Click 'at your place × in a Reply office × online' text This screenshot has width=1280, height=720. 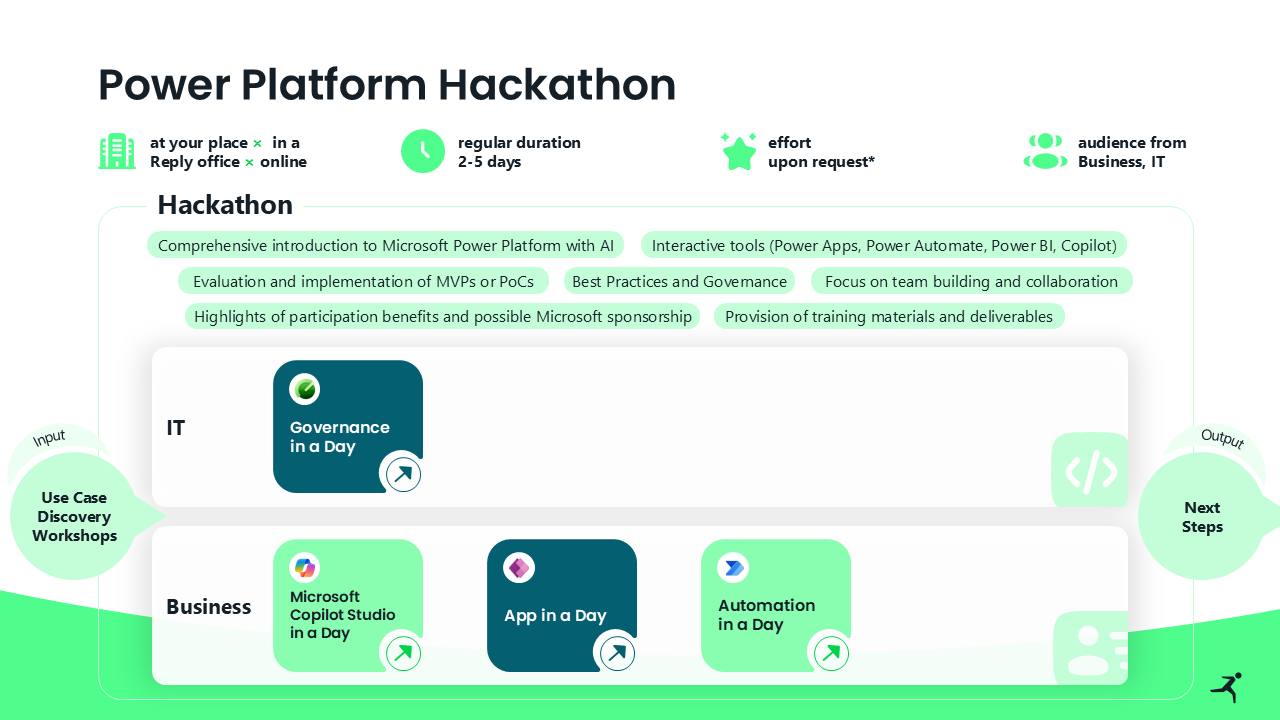coord(228,152)
